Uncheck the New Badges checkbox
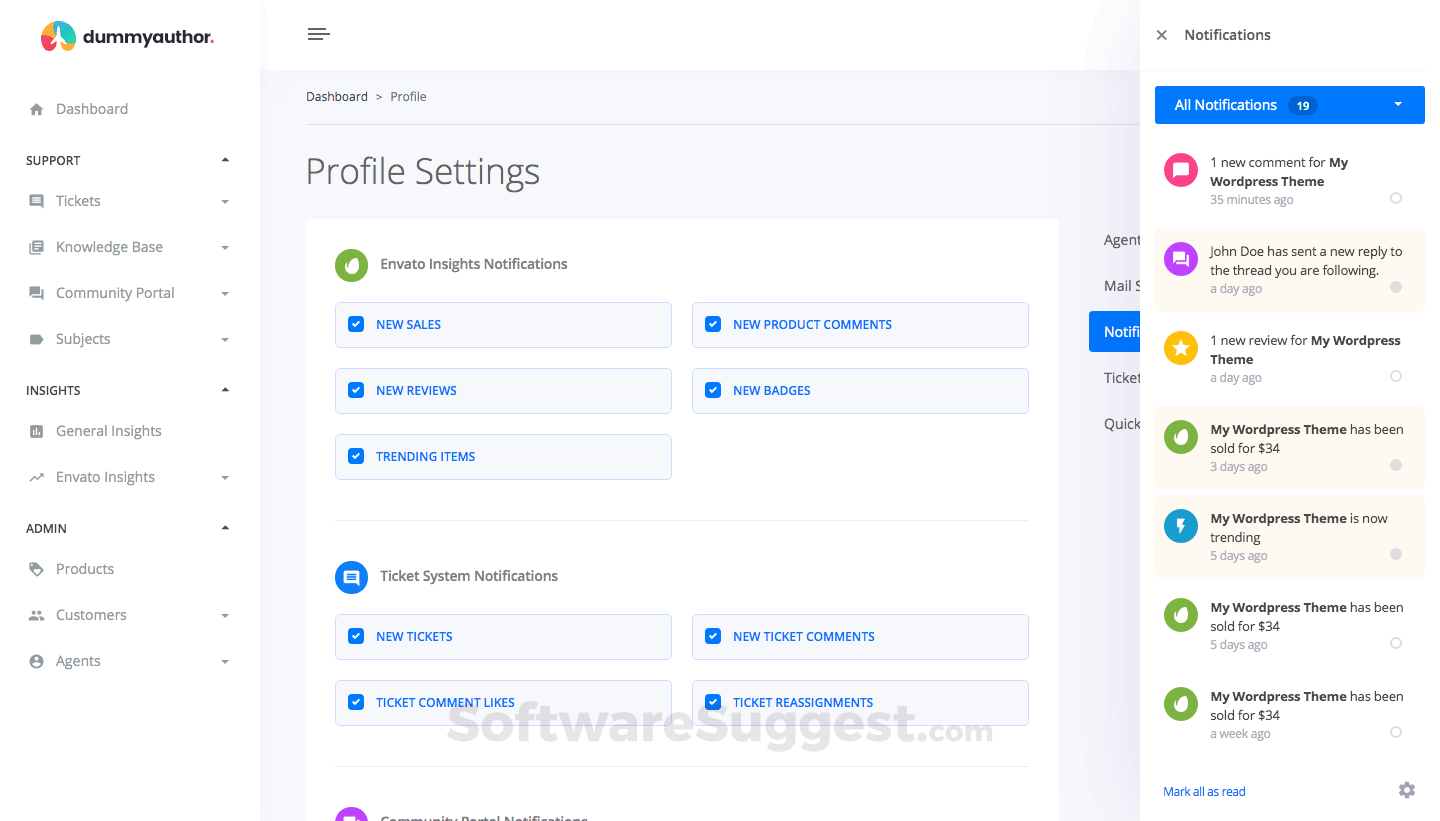Image resolution: width=1440 pixels, height=821 pixels. [x=713, y=390]
